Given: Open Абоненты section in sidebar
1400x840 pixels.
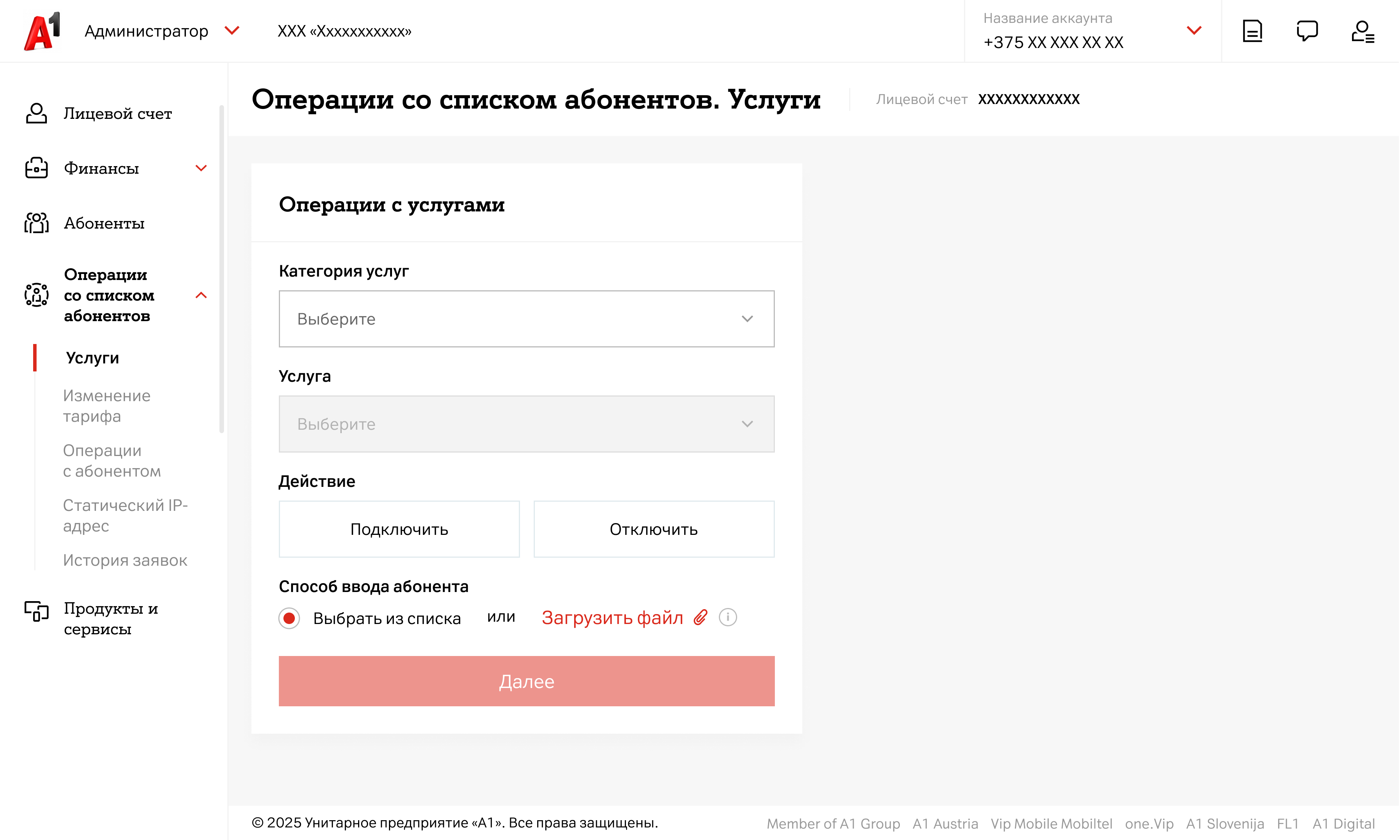Looking at the screenshot, I should [x=104, y=224].
